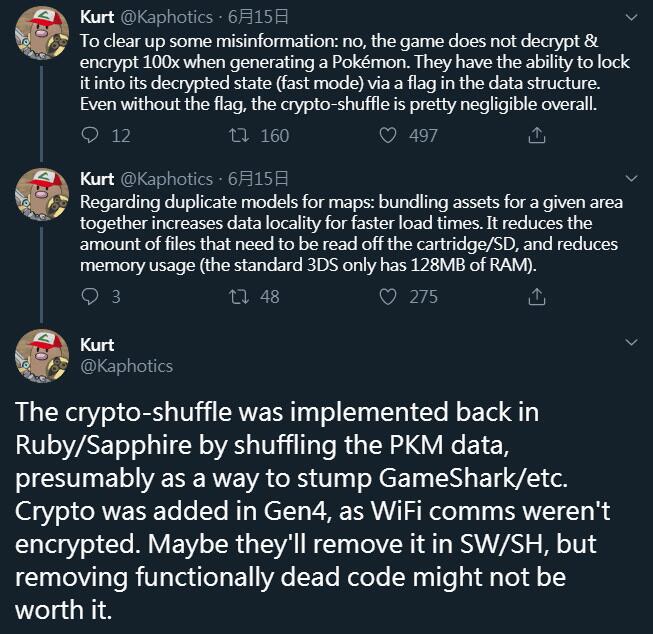
Task: Share the duplicate models tweet
Action: pos(536,296)
